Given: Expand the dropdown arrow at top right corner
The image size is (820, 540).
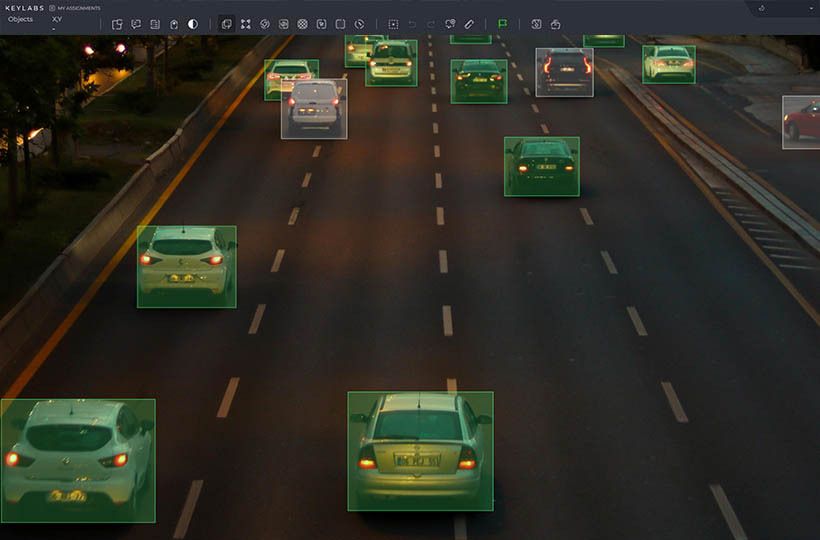Looking at the screenshot, I should (x=811, y=9).
